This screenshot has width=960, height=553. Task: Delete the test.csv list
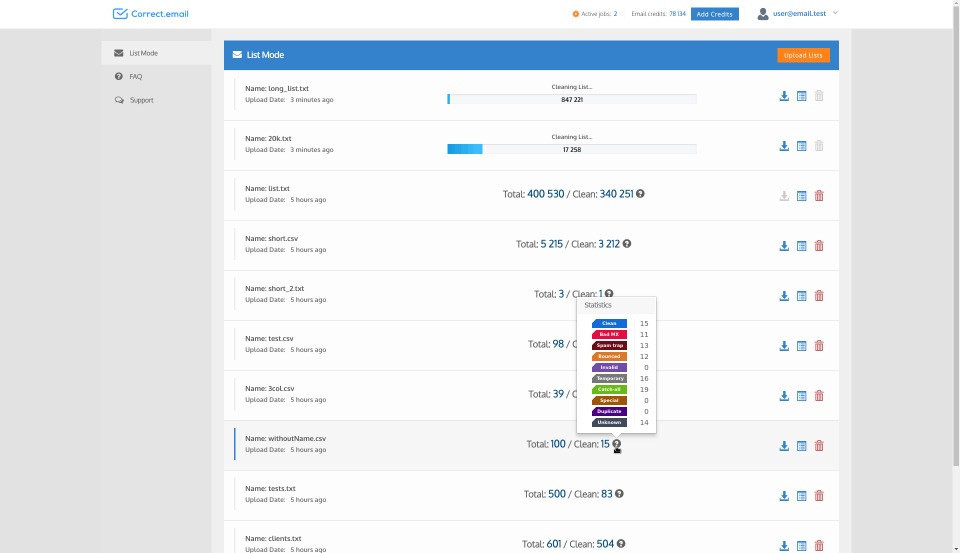point(819,346)
